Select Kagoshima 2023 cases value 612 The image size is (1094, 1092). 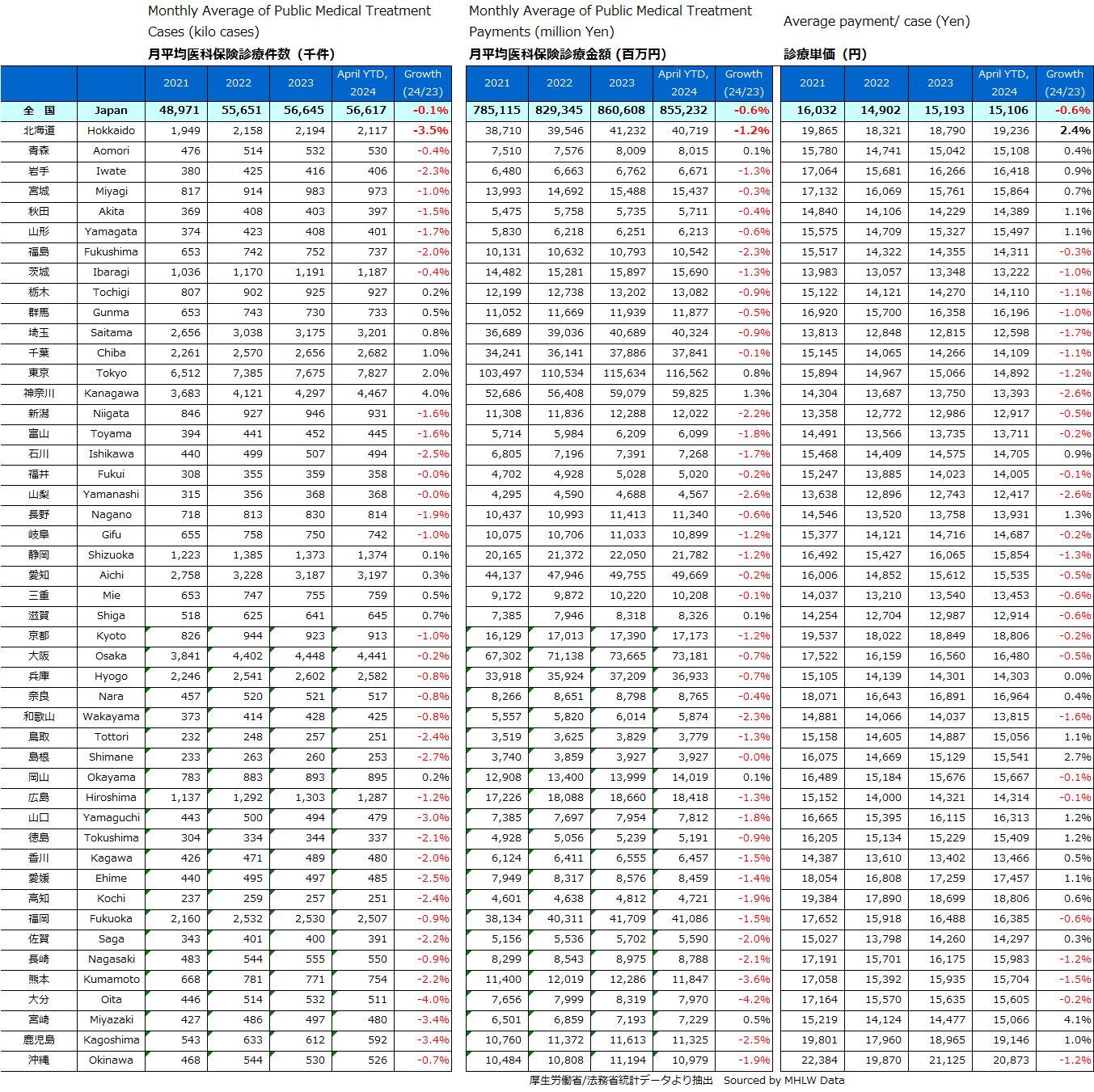click(301, 1040)
